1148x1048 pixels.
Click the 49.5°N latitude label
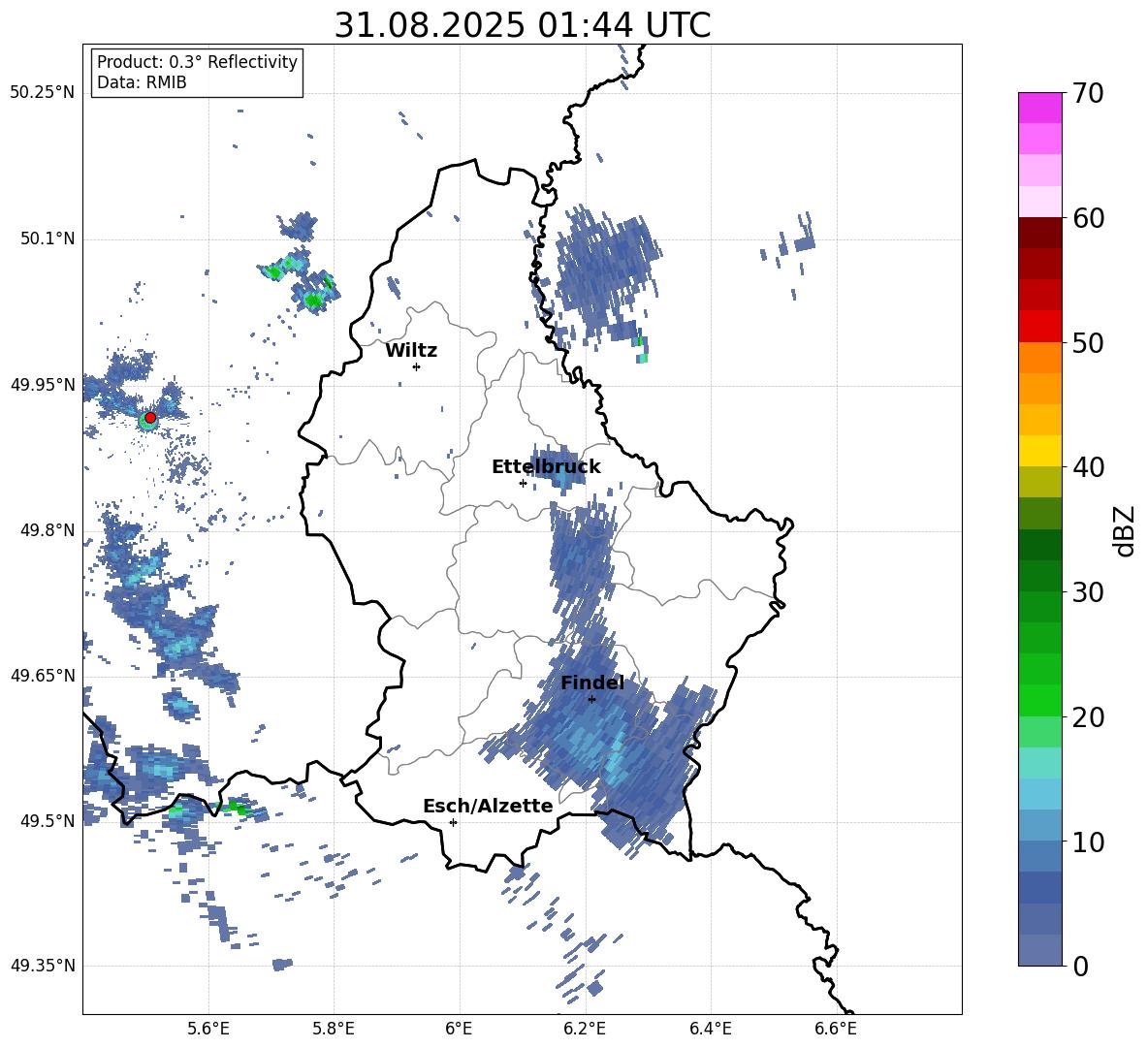tap(48, 820)
